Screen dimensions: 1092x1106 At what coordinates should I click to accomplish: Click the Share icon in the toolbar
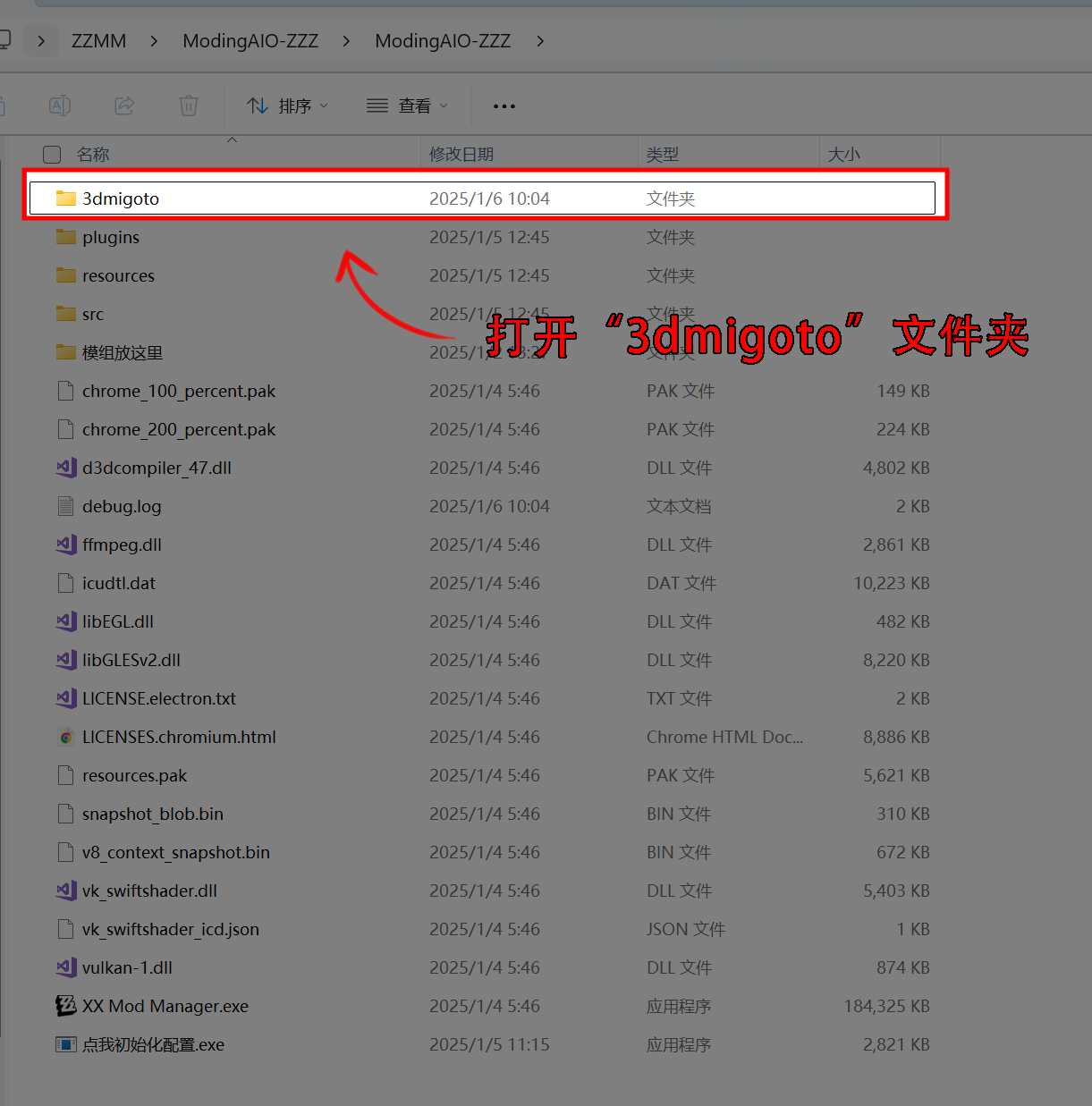pyautogui.click(x=123, y=105)
